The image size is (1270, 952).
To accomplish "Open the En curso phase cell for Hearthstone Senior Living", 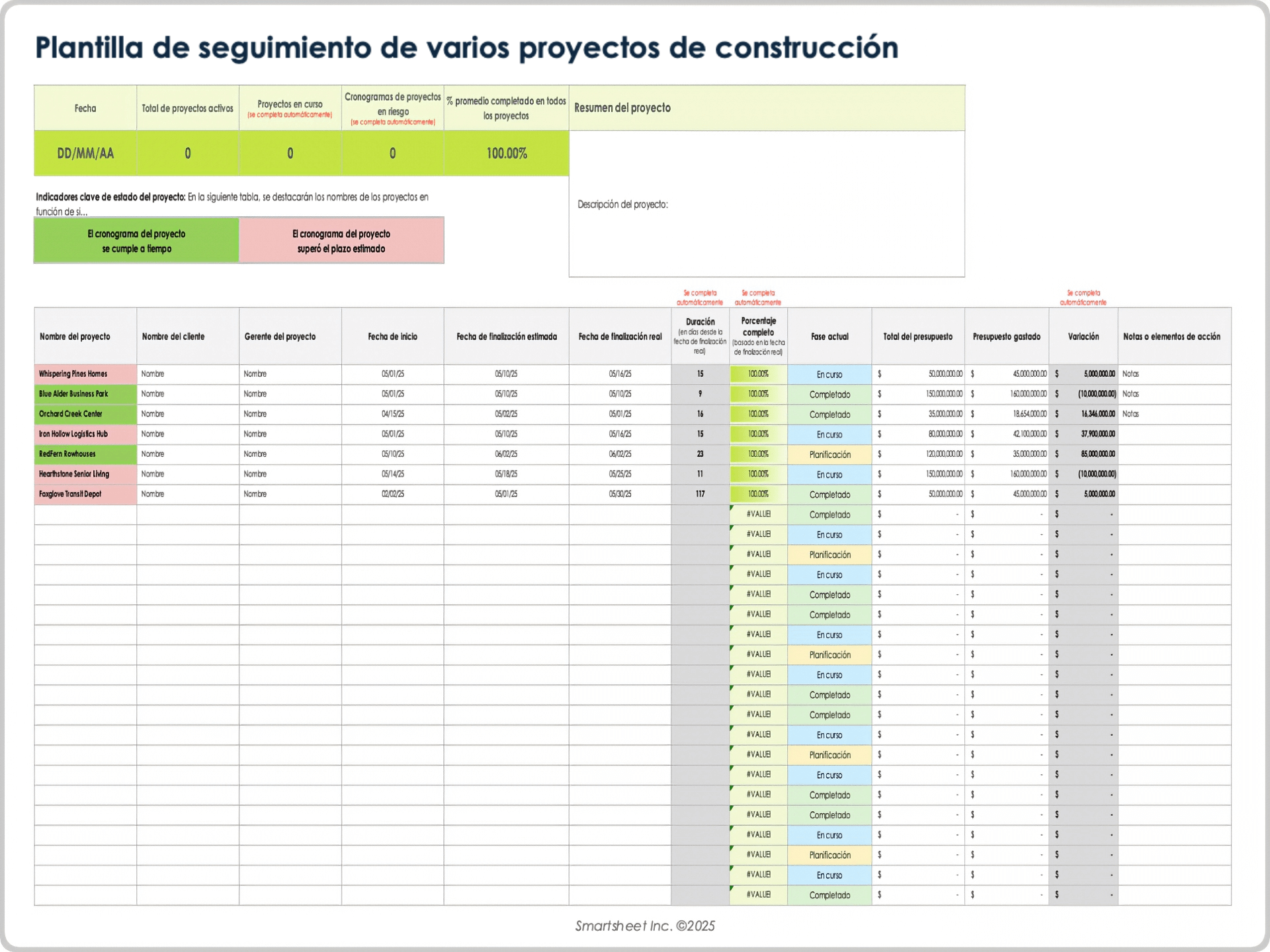I will click(829, 474).
